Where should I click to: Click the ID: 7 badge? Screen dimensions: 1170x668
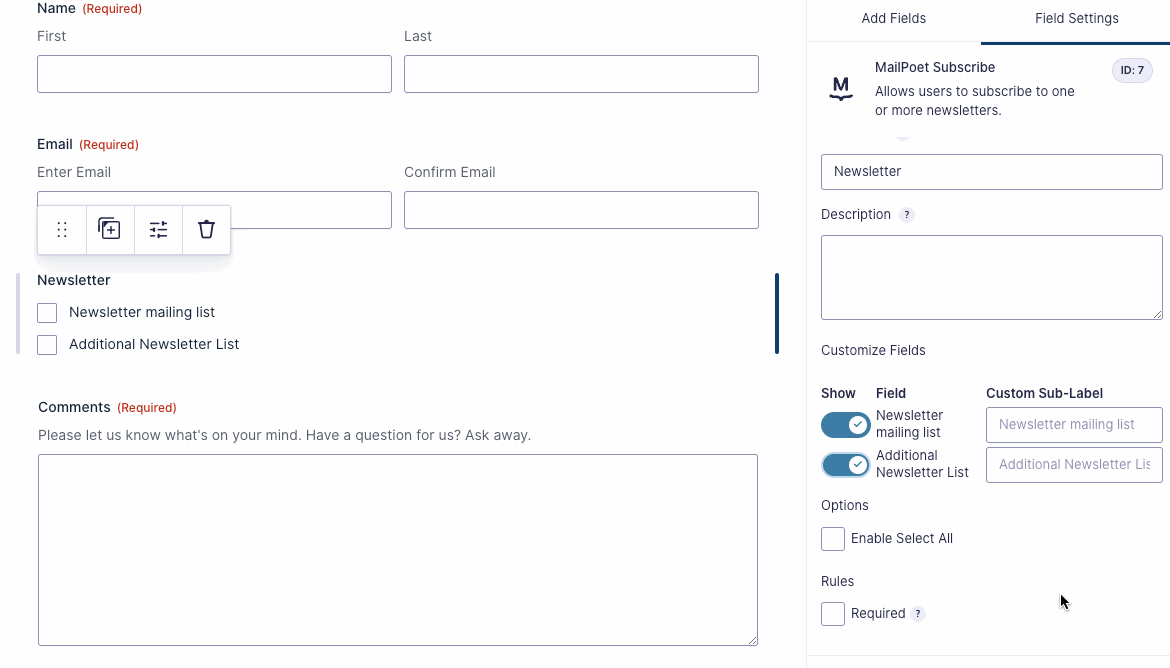1132,70
